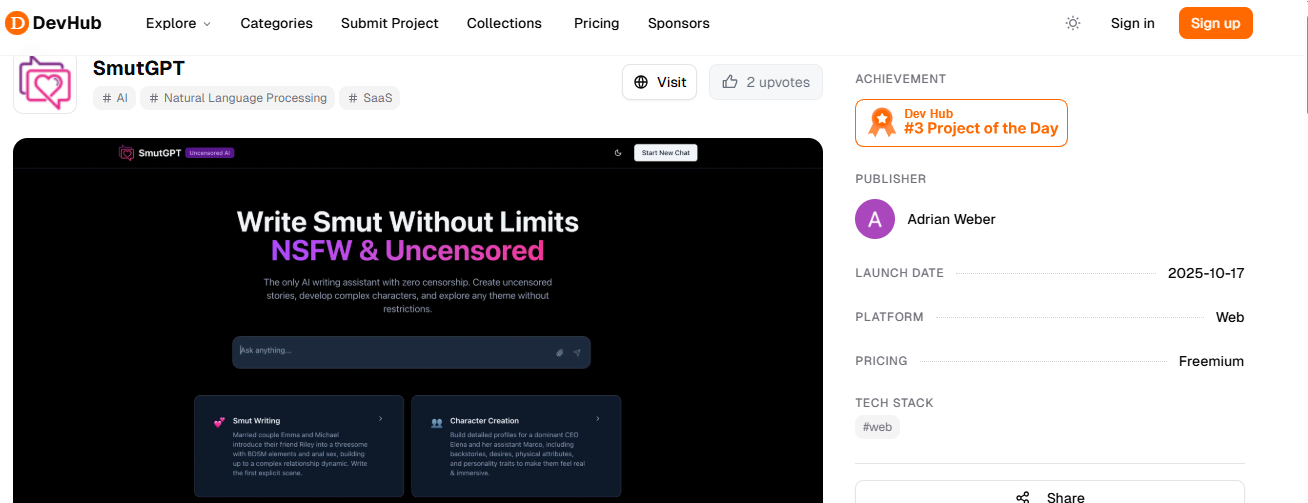Open Submit Project page
The height and width of the screenshot is (503, 1308).
click(389, 23)
